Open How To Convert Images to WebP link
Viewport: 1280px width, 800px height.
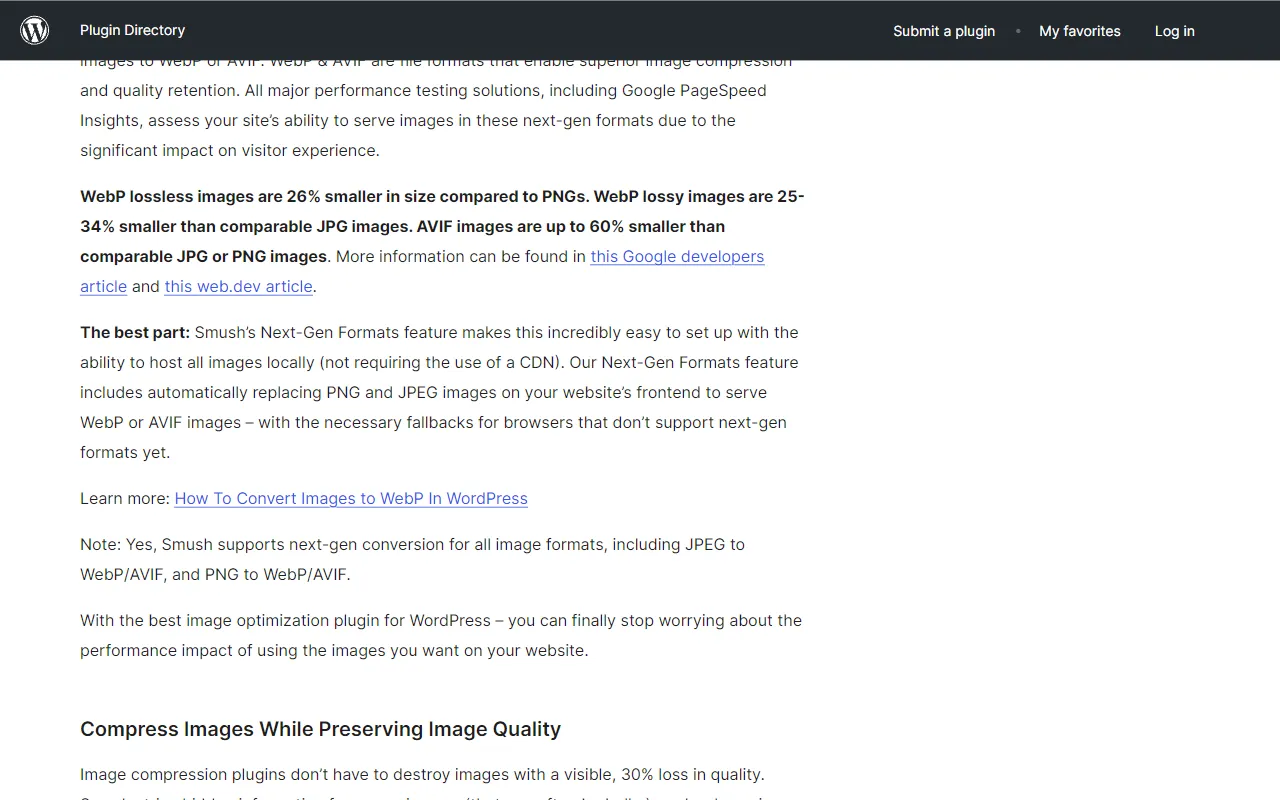pos(351,499)
